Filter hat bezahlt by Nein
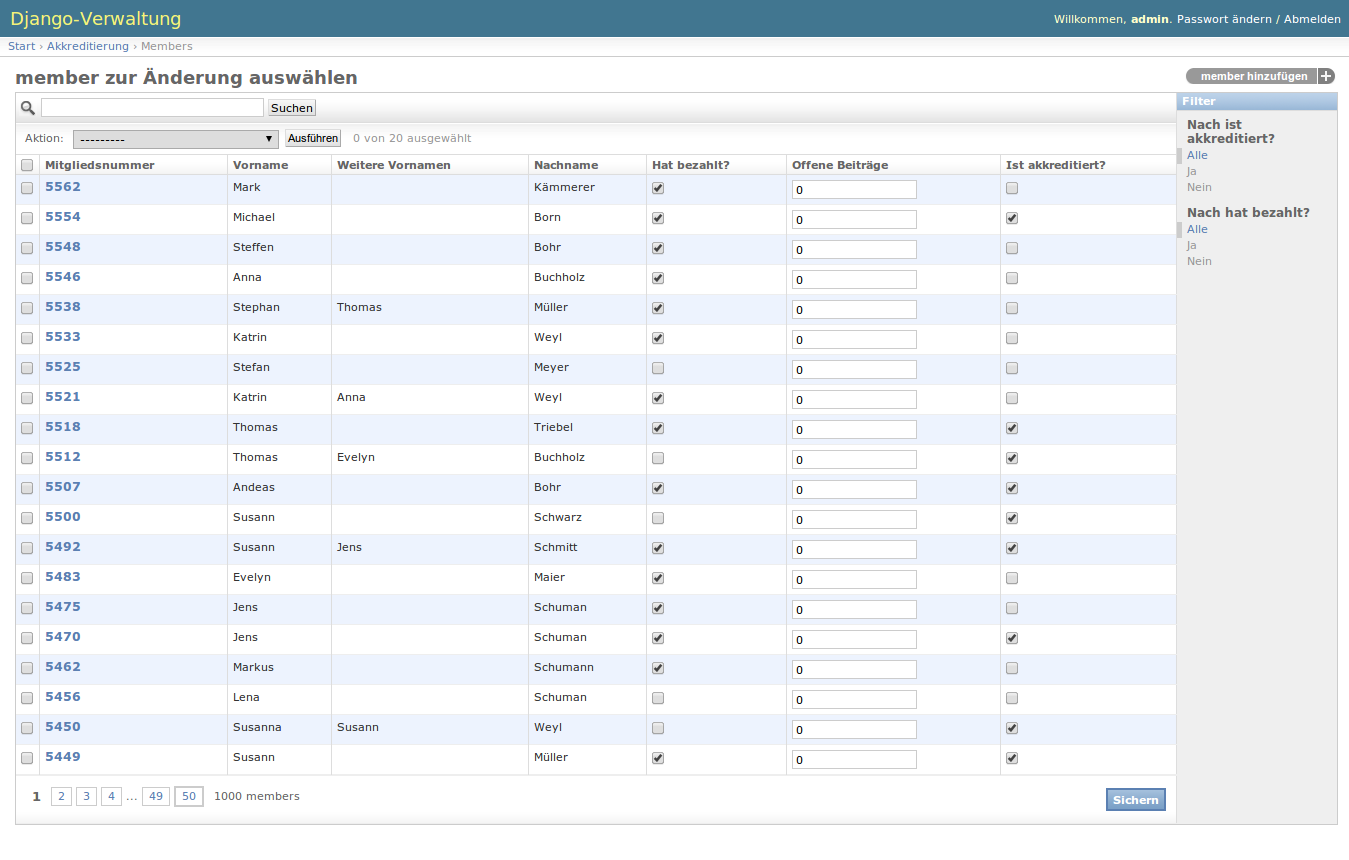The image size is (1349, 860). pos(1199,261)
